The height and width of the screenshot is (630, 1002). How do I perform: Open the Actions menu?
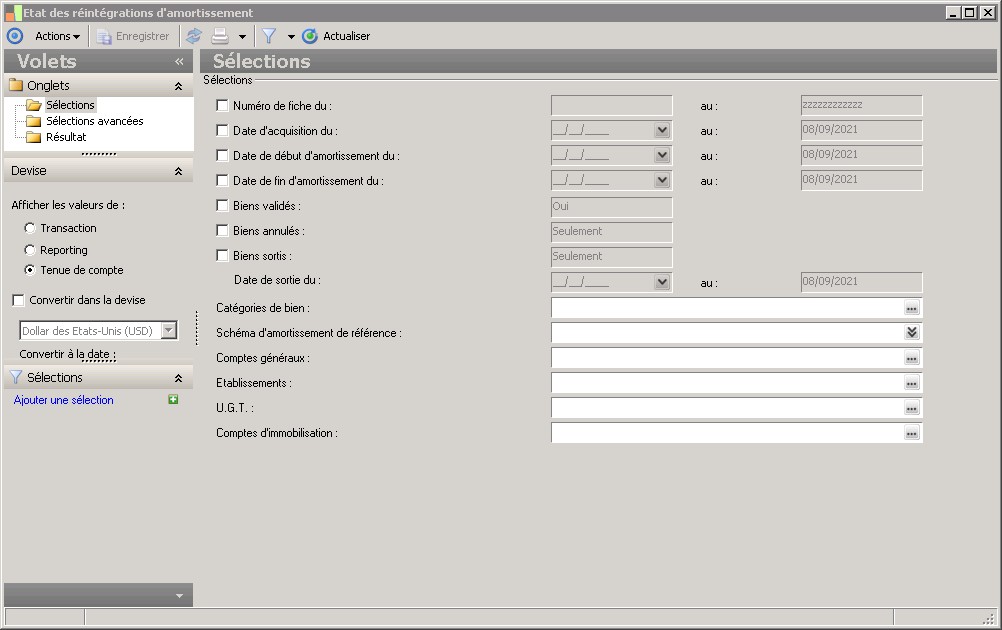pos(57,36)
